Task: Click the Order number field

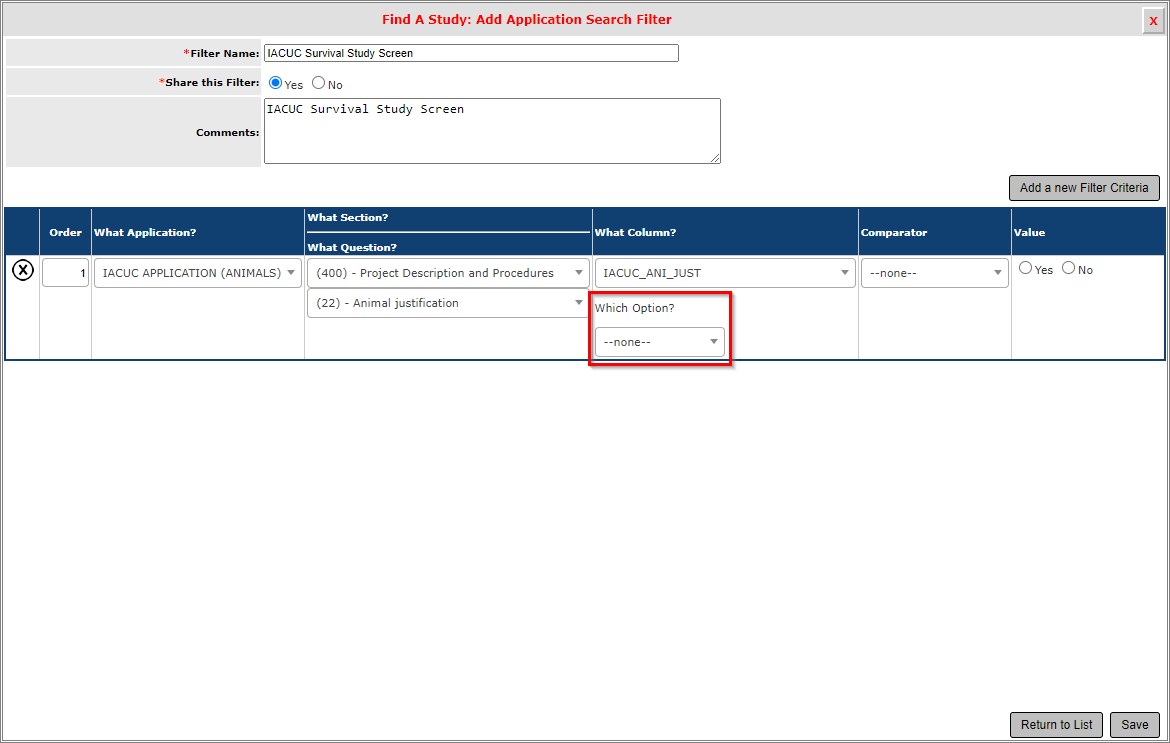Action: coord(66,273)
